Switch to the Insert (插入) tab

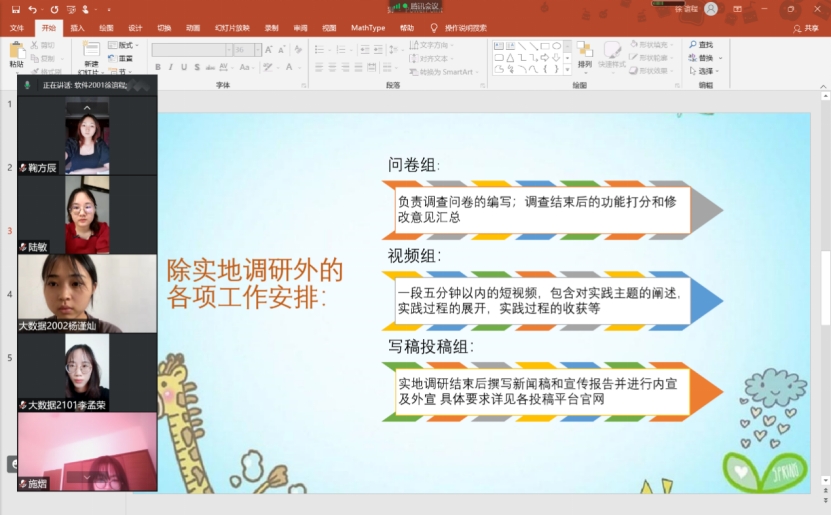pos(77,28)
